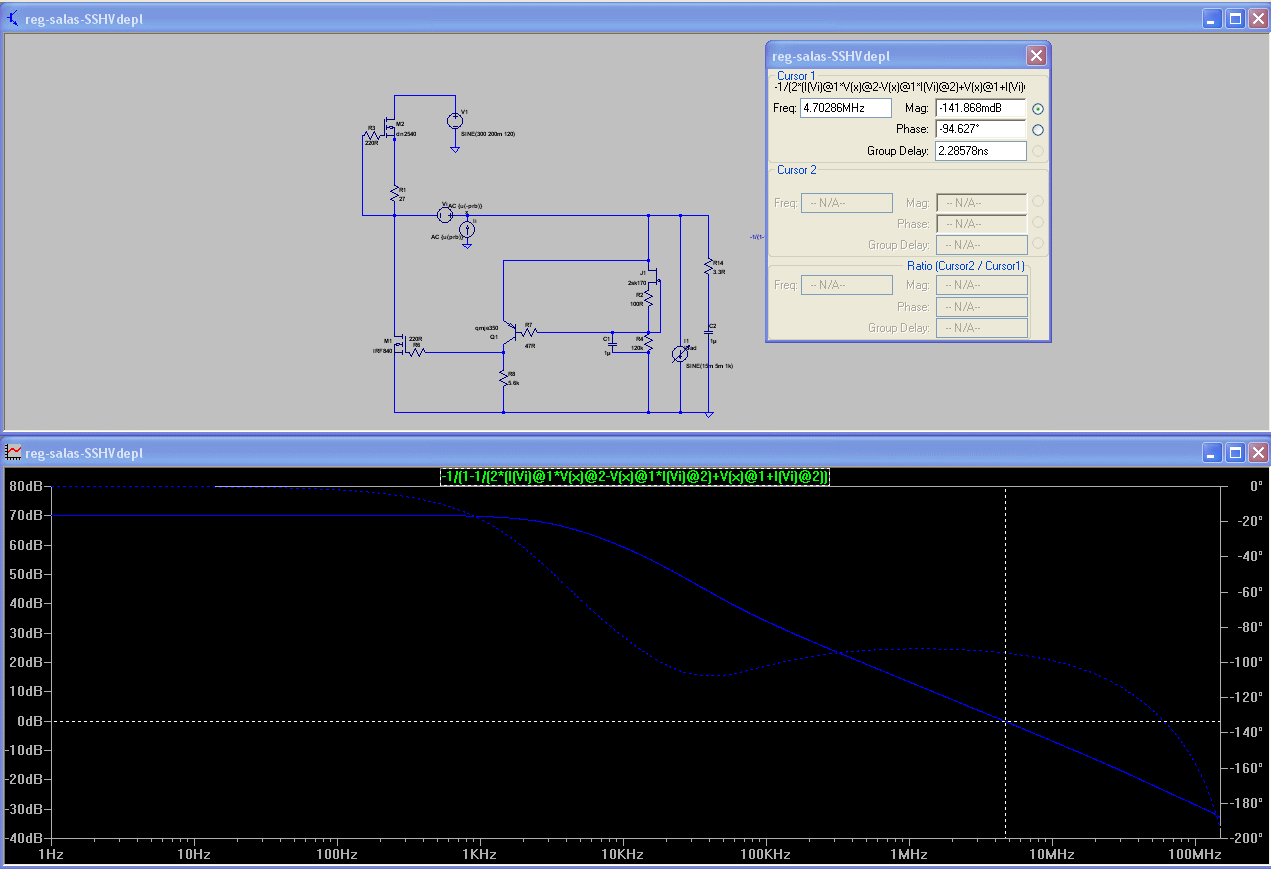Click the I1 load current source
Image resolution: width=1271 pixels, height=869 pixels.
coord(680,354)
